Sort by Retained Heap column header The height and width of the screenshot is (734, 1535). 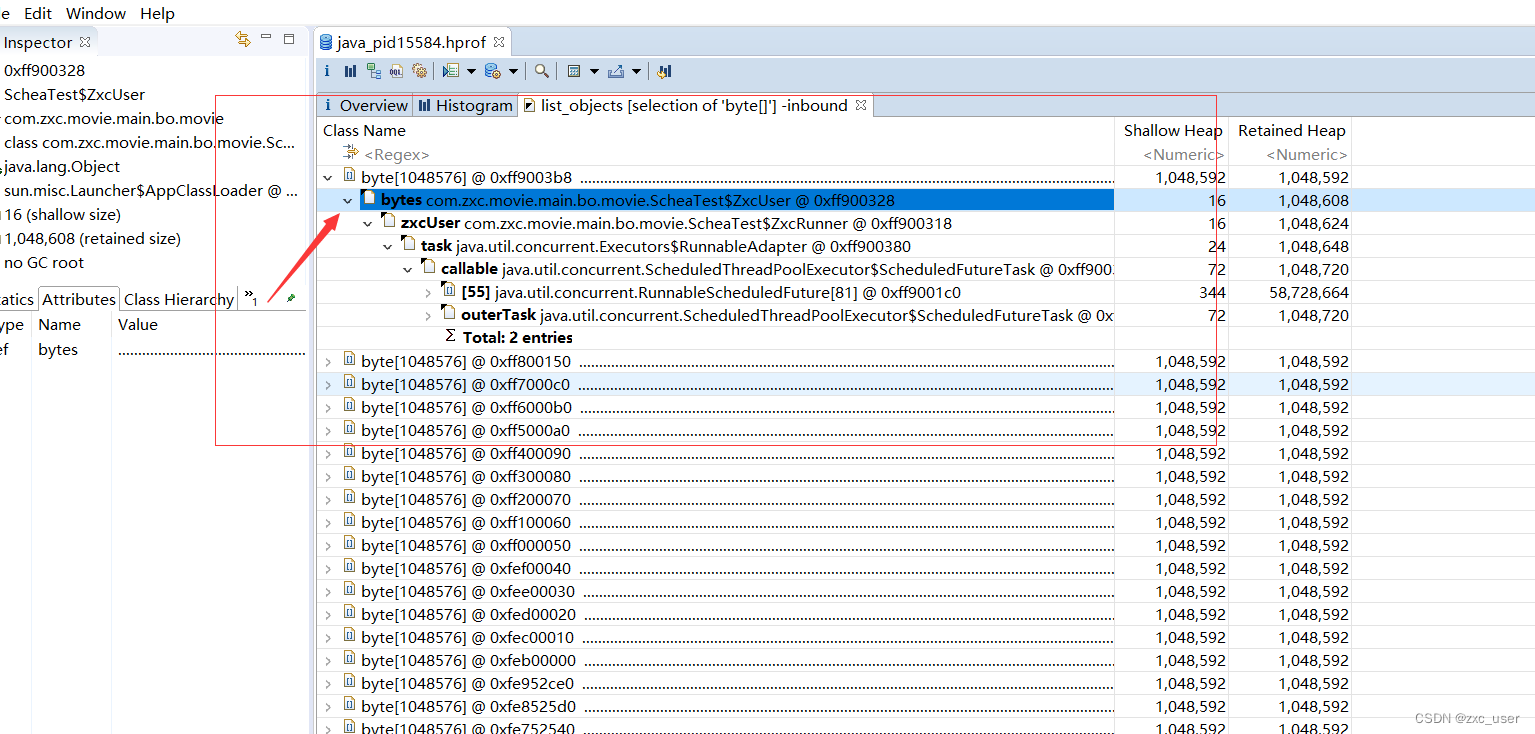click(1291, 131)
